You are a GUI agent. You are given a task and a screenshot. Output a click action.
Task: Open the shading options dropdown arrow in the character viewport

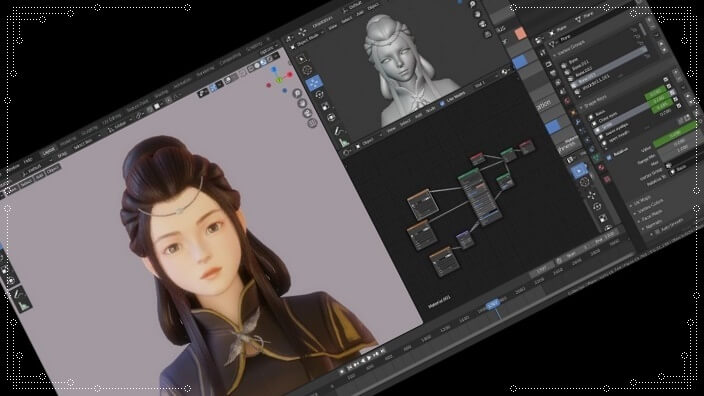(x=276, y=57)
